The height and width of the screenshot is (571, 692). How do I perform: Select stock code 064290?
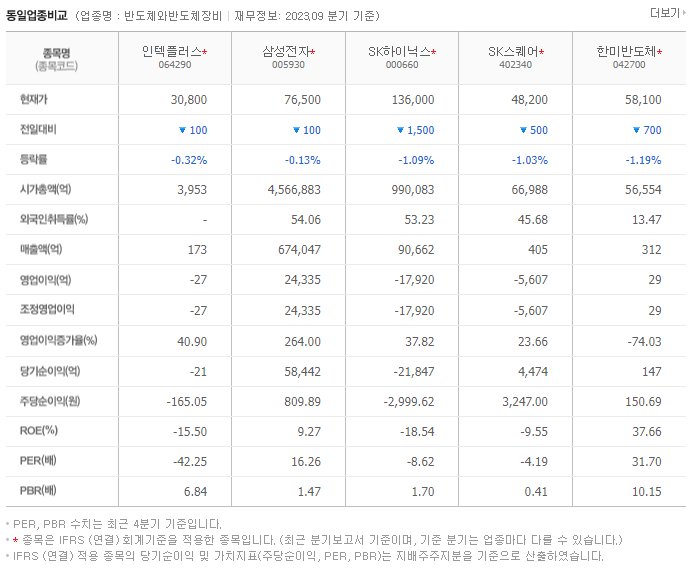[175, 65]
